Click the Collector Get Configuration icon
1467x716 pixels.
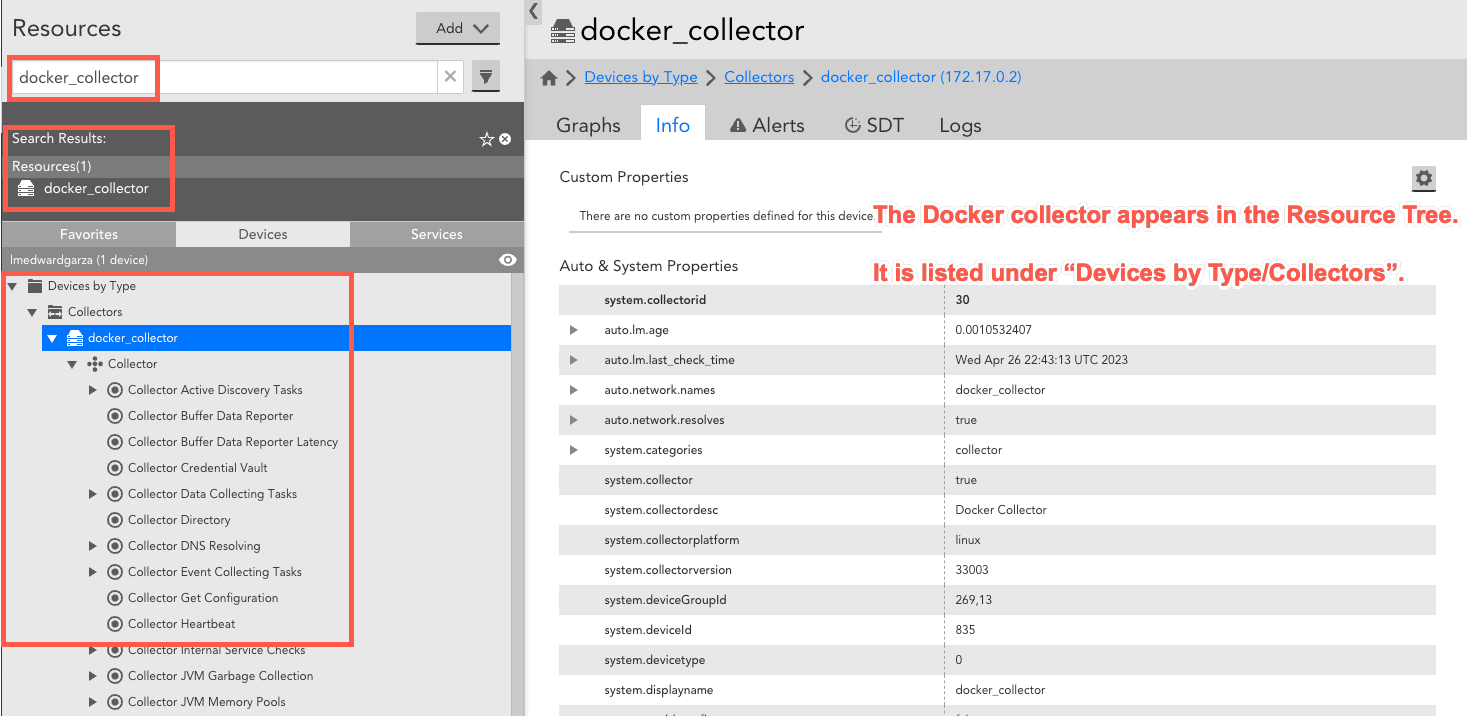(x=115, y=598)
